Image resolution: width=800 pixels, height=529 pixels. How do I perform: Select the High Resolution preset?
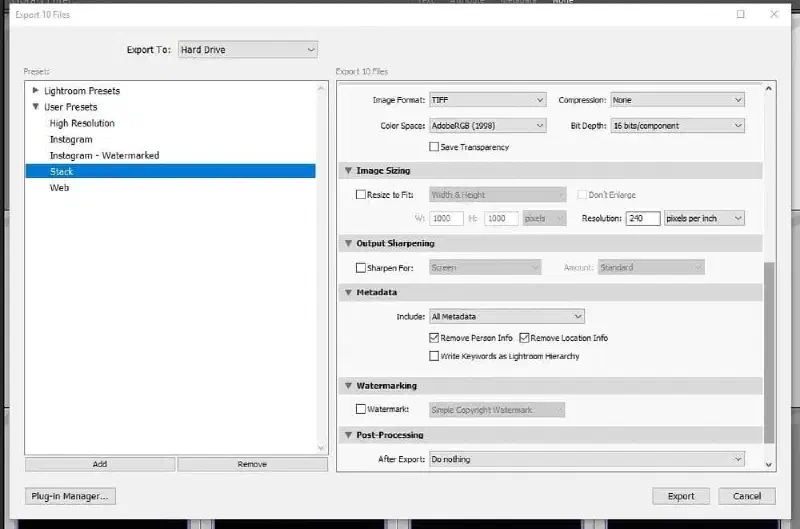click(x=82, y=123)
